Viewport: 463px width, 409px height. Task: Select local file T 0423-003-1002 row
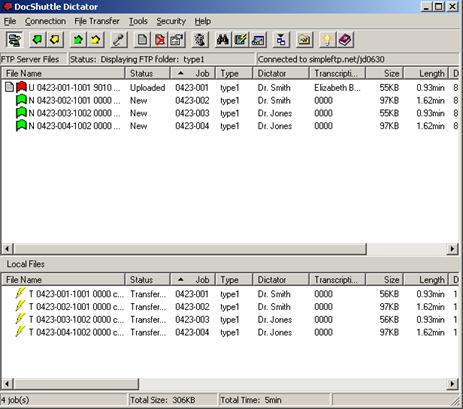coord(230,320)
